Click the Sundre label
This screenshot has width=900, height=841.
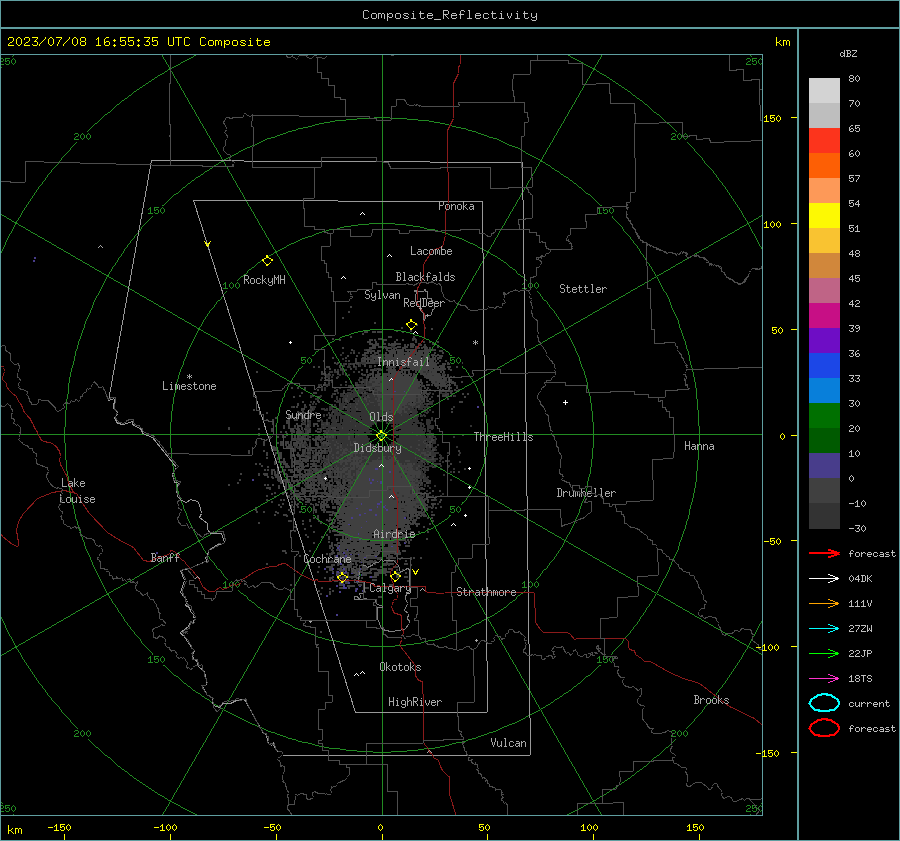[x=303, y=414]
